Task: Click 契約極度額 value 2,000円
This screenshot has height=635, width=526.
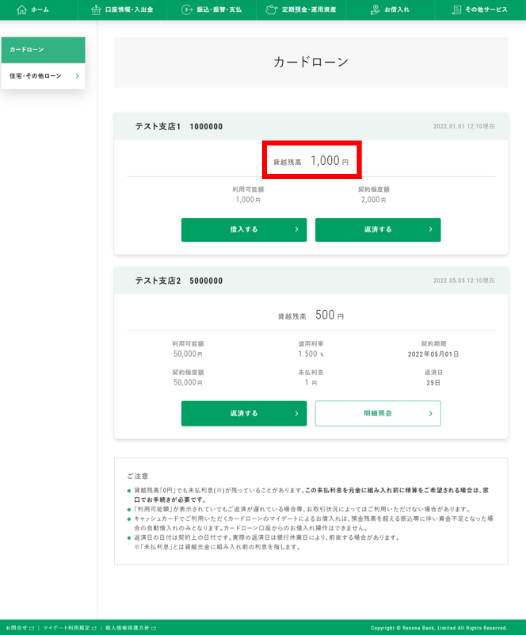Action: [x=373, y=200]
